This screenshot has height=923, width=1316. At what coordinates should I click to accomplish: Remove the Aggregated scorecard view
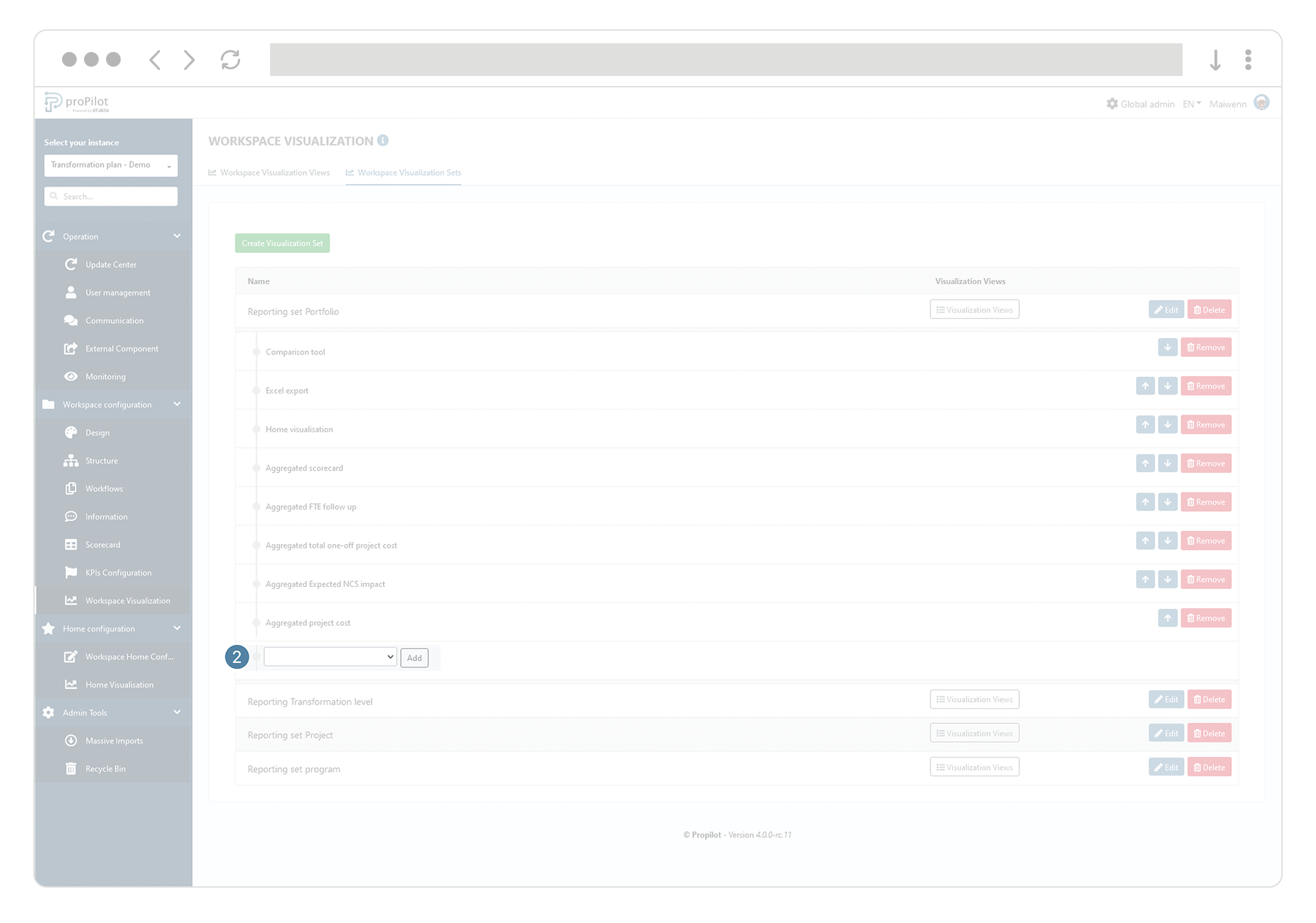click(x=1205, y=463)
